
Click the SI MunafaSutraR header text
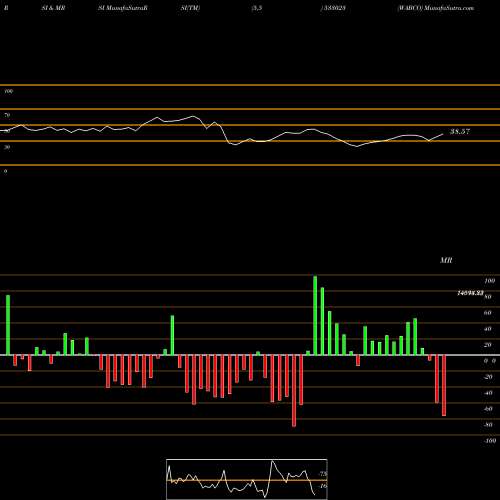point(123,8)
